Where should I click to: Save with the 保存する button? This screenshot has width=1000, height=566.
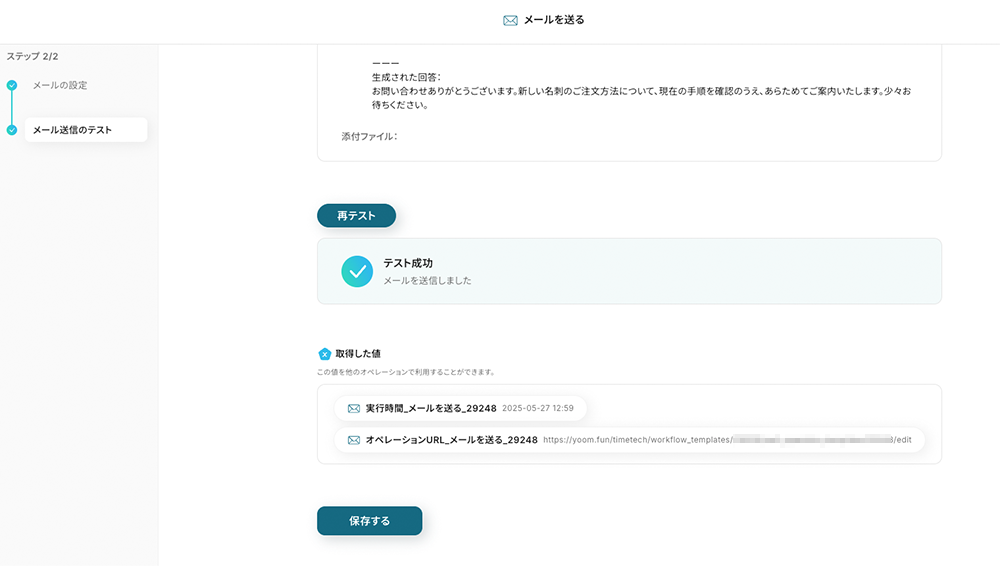[369, 521]
